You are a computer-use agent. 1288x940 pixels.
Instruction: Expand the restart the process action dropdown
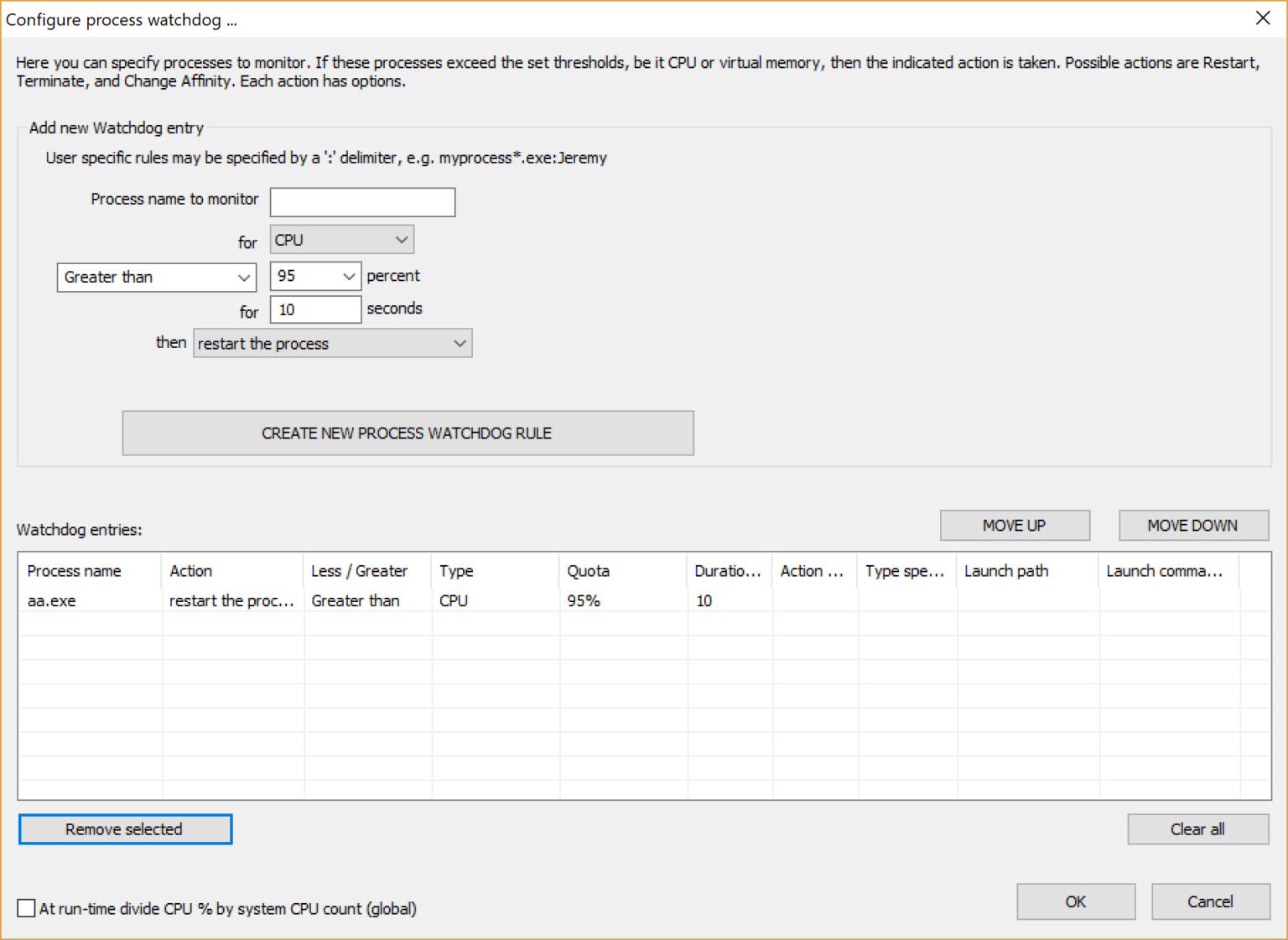click(332, 344)
